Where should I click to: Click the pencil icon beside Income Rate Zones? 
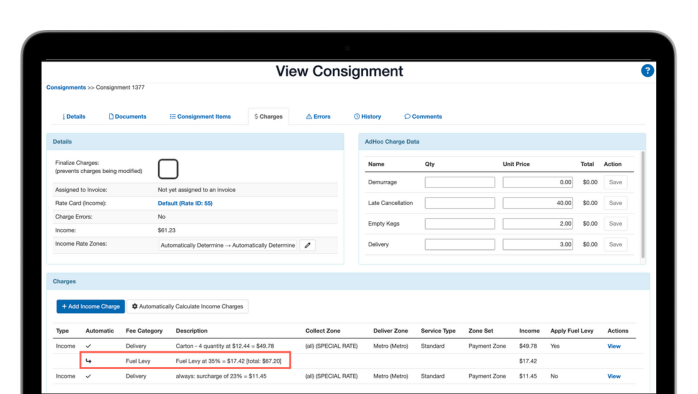[x=308, y=245]
